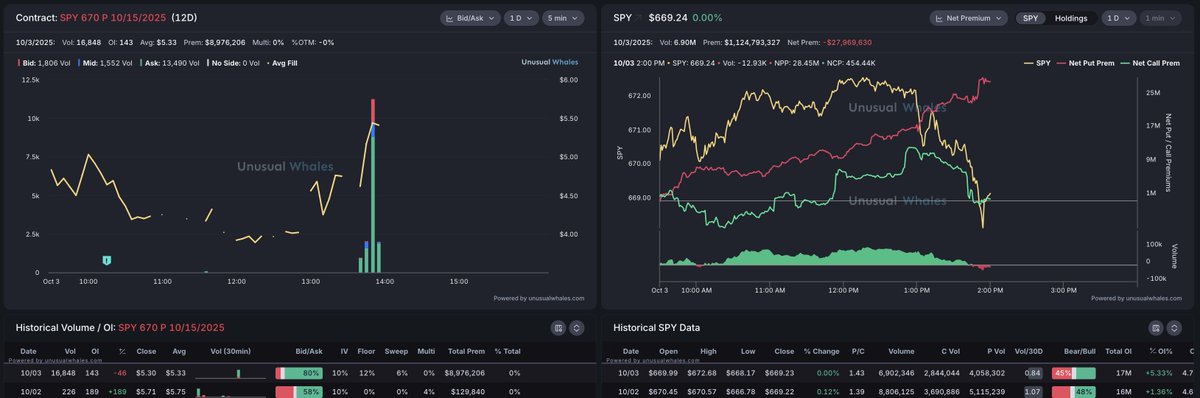Screen dimensions: 1200x398
Task: Open the 1 min interval dropdown
Action: click(x=1162, y=18)
